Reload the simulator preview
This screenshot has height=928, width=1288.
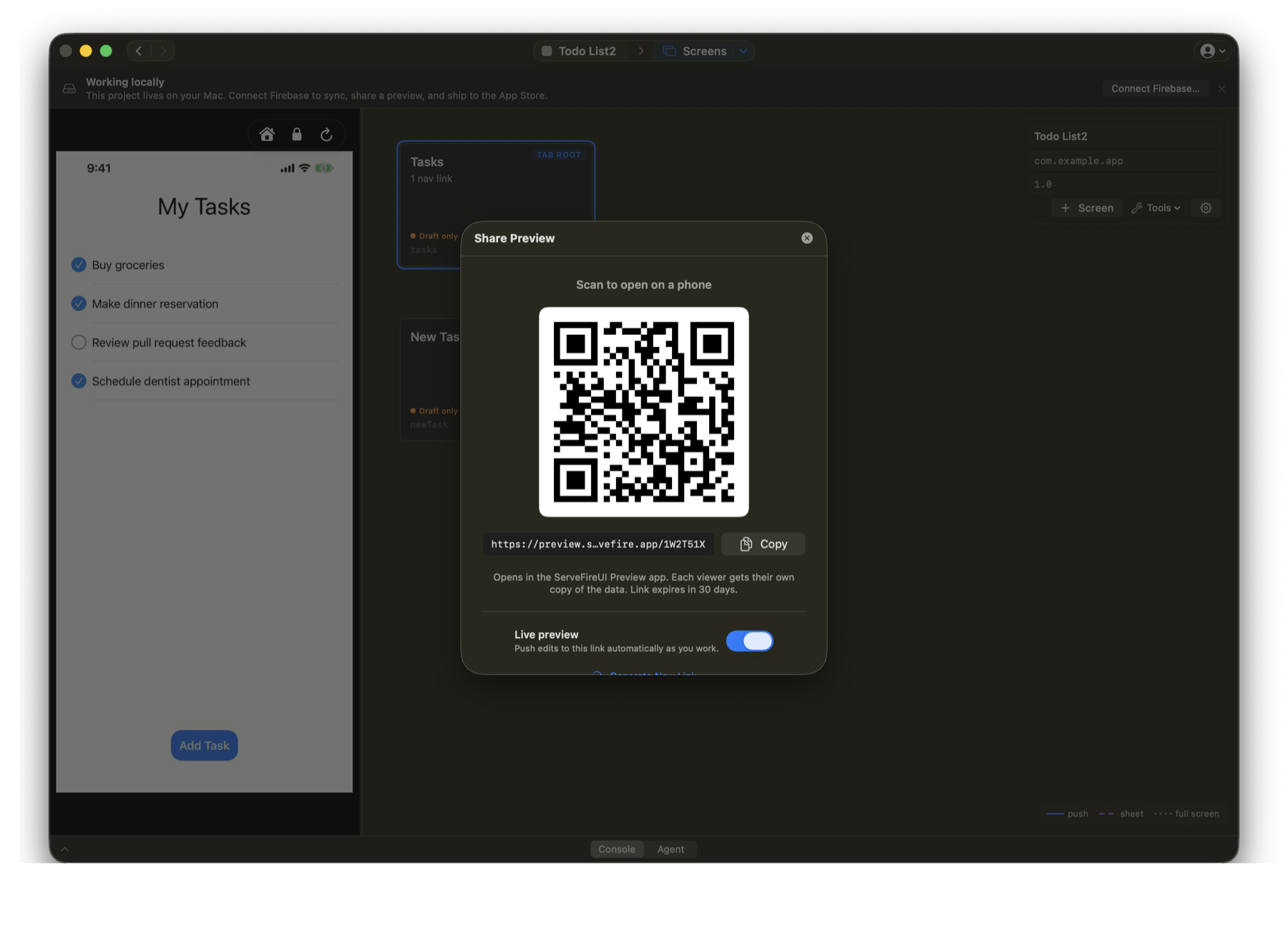point(326,135)
